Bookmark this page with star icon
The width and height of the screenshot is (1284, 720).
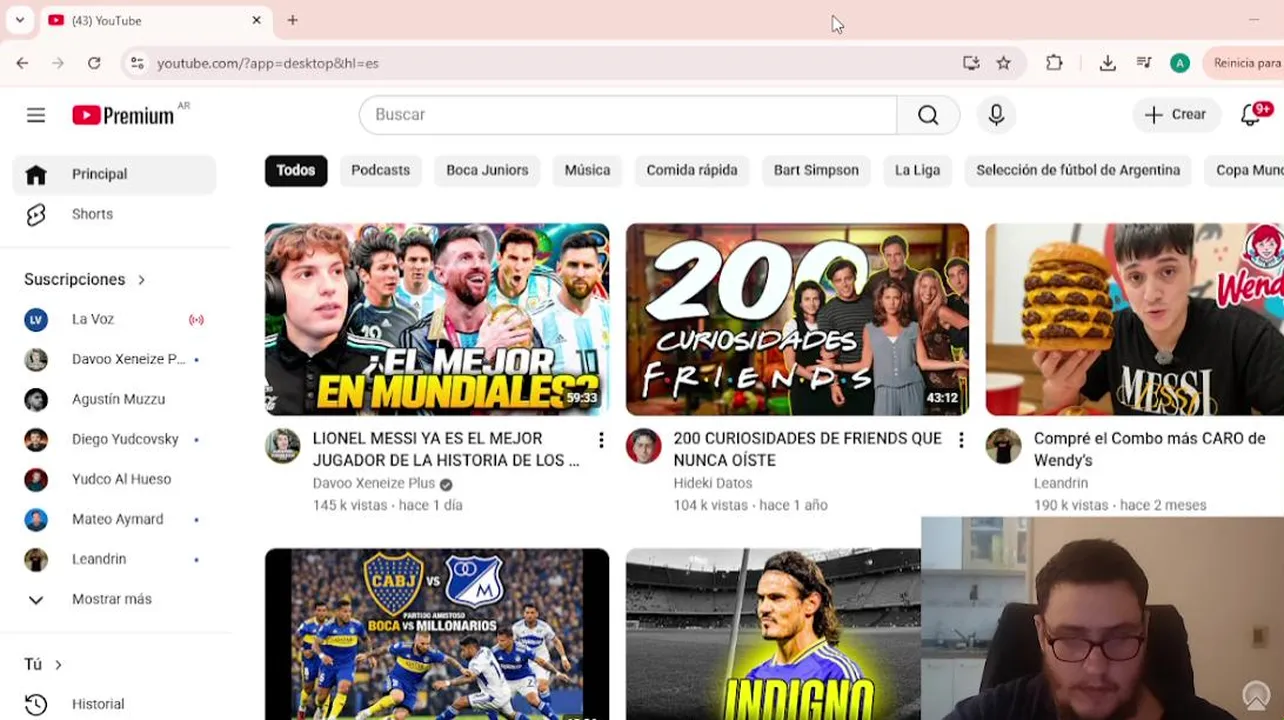click(x=1003, y=63)
